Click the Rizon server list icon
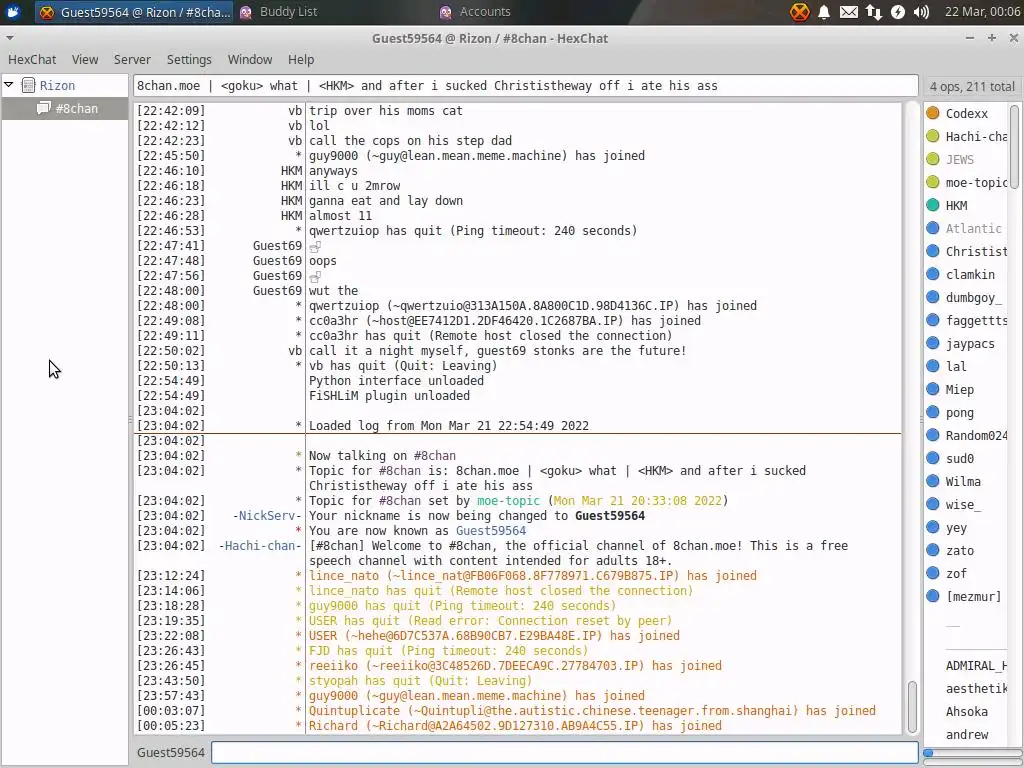The height and width of the screenshot is (768, 1024). click(28, 85)
